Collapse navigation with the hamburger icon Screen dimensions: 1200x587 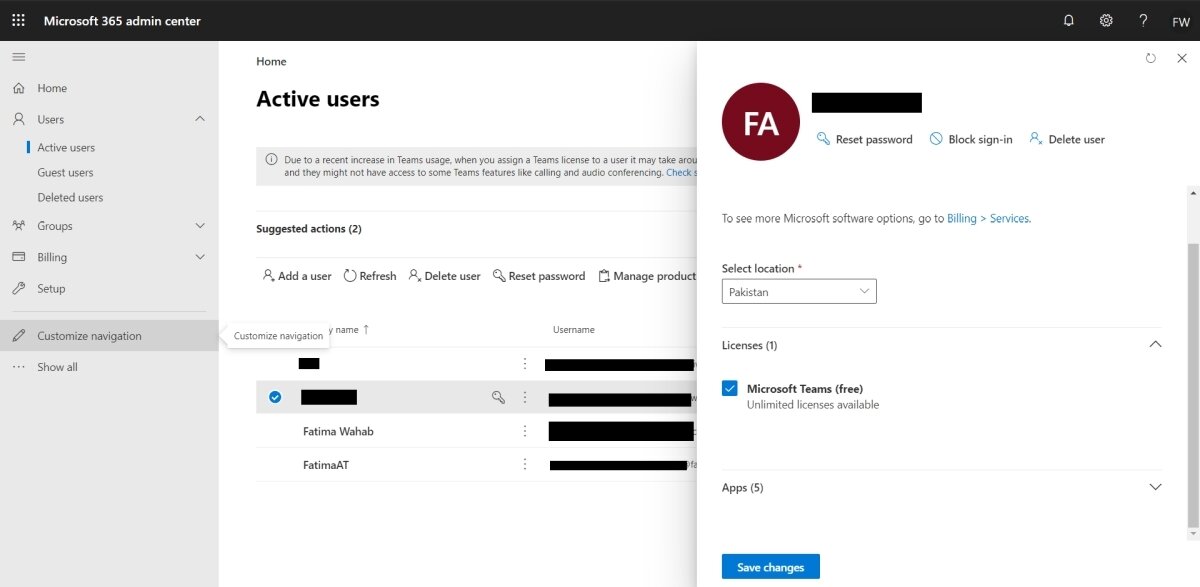[18, 57]
